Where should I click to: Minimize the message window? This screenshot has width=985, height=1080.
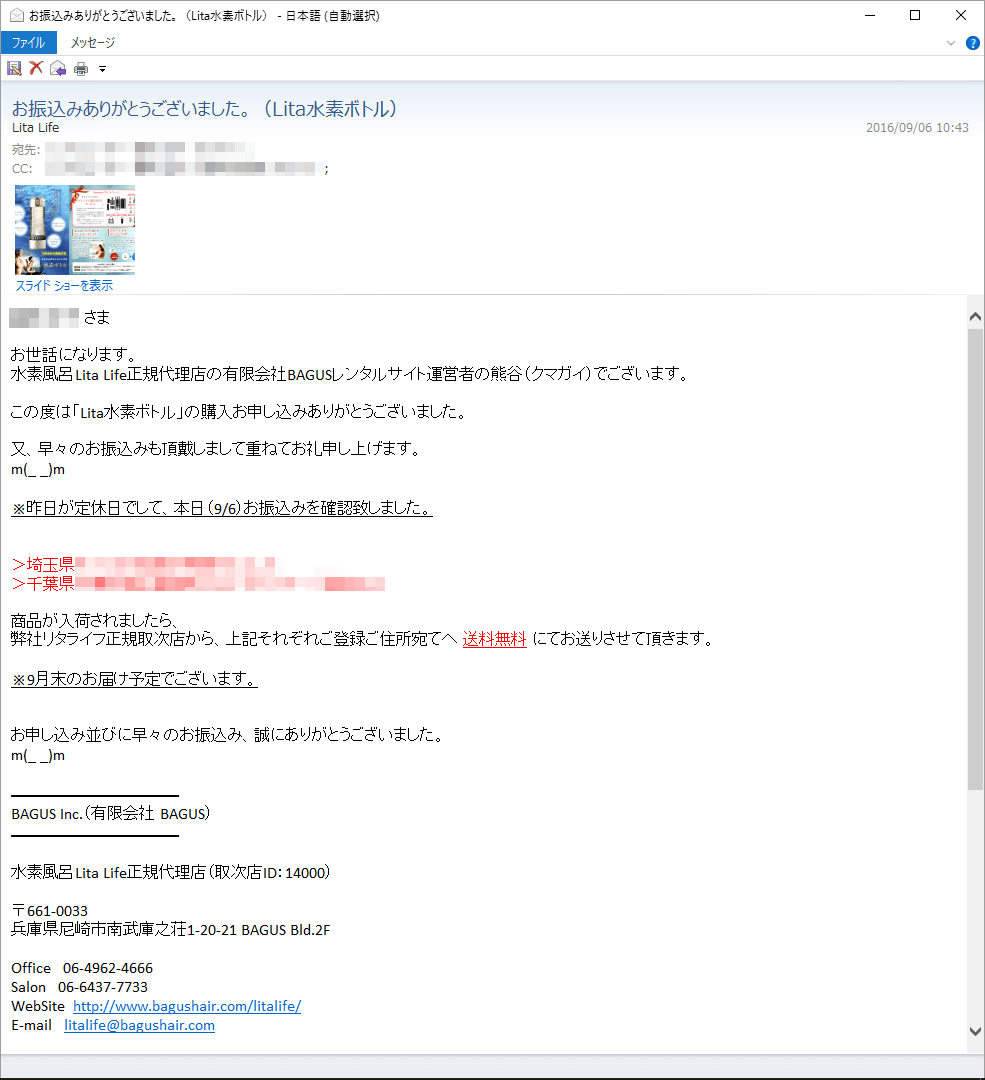point(870,15)
